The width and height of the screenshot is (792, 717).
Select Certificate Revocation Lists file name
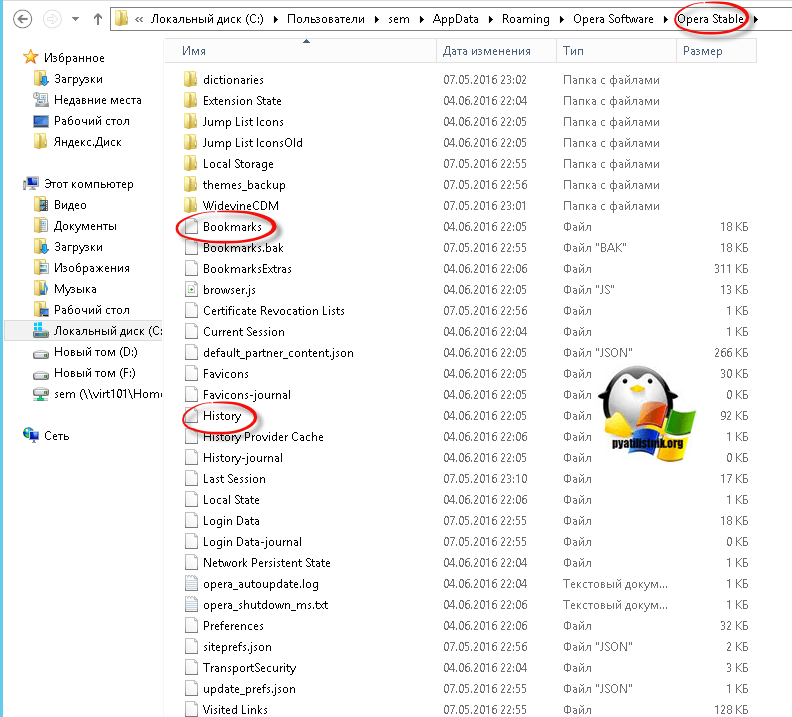274,311
